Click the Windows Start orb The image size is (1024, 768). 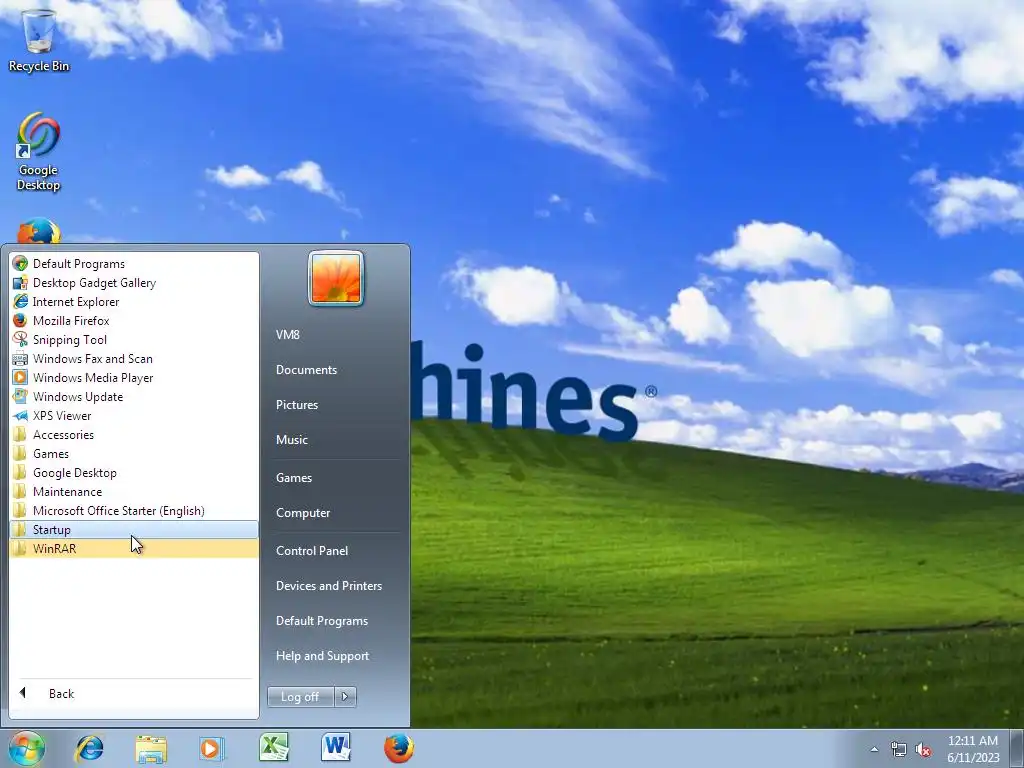27,748
